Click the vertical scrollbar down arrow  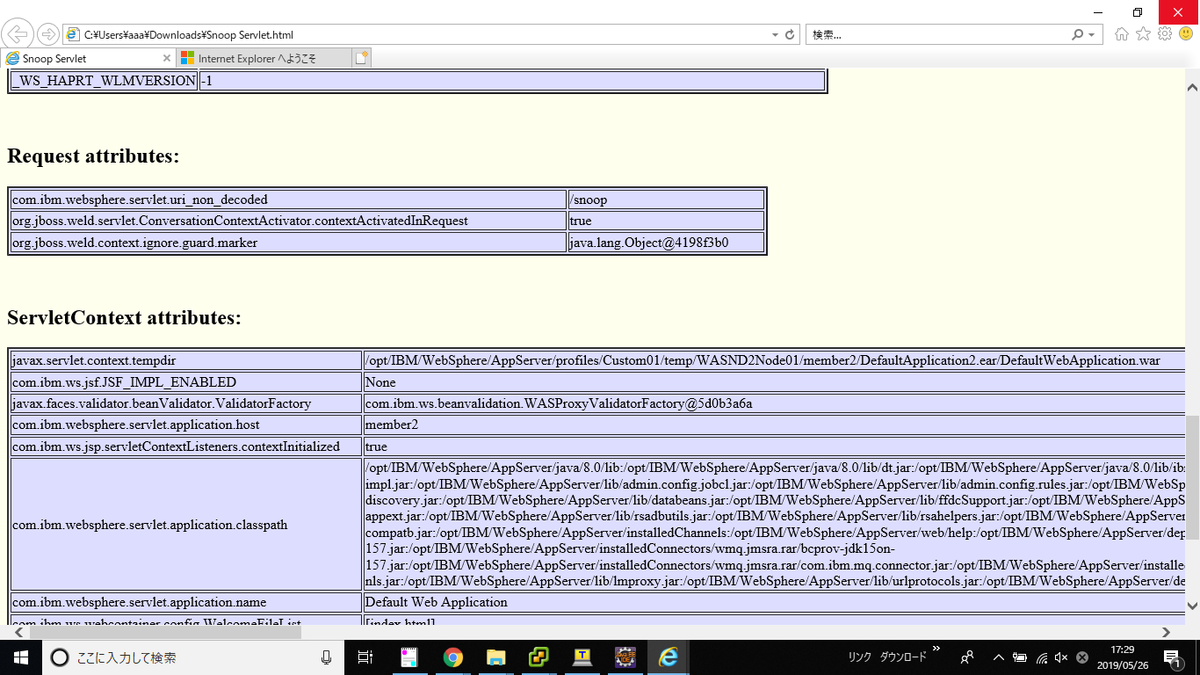[x=1192, y=608]
